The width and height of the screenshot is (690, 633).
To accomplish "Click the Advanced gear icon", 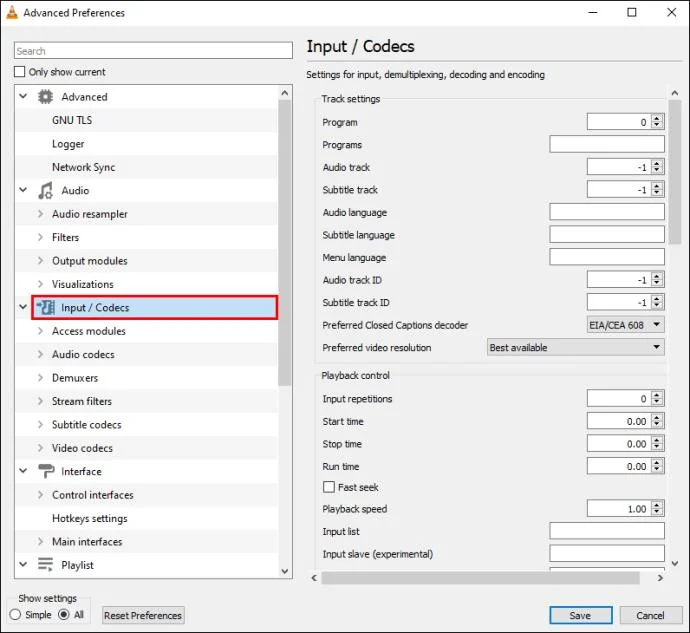I will click(x=45, y=97).
